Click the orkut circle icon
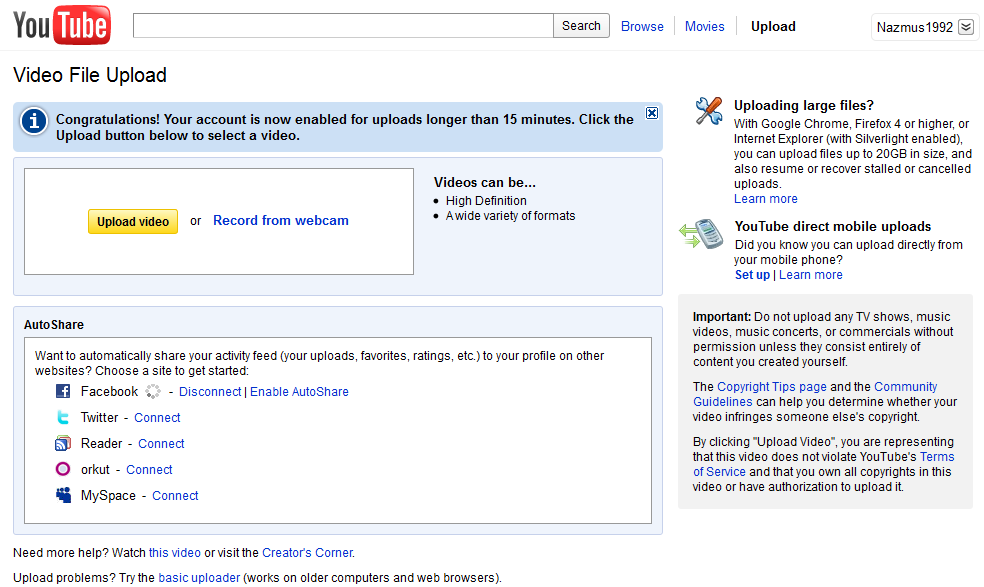 tap(63, 469)
